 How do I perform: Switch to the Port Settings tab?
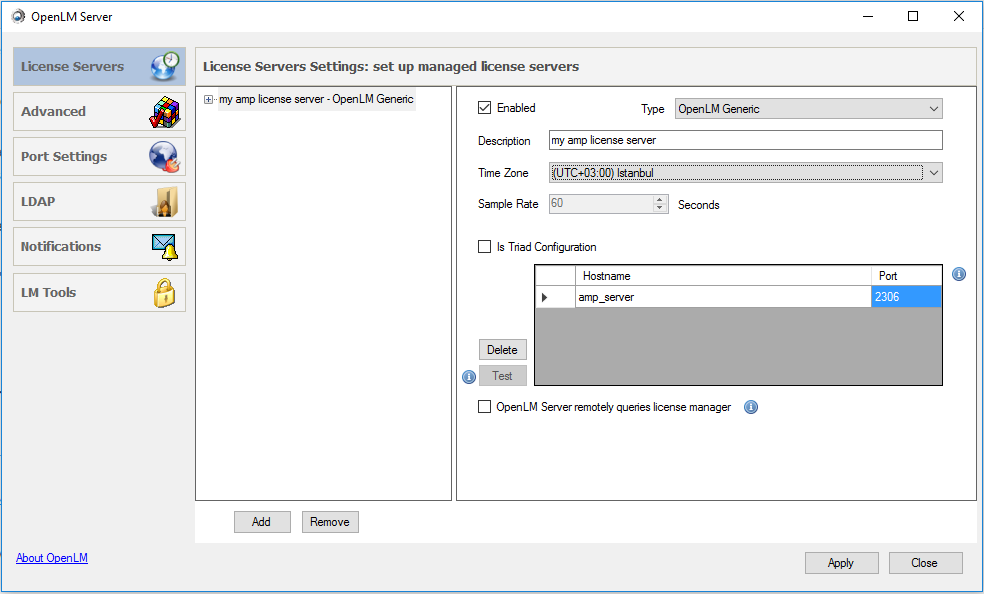tap(65, 157)
